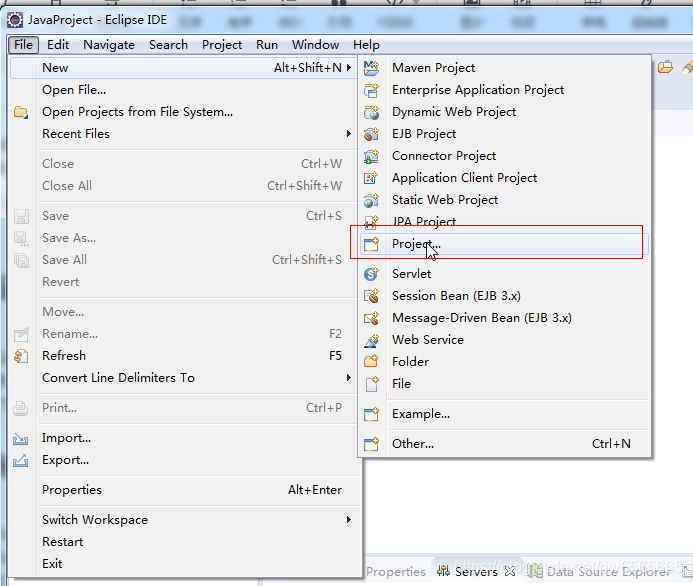Screen dimensions: 693x586
Task: Select Export... menu entry
Action: tap(183, 460)
